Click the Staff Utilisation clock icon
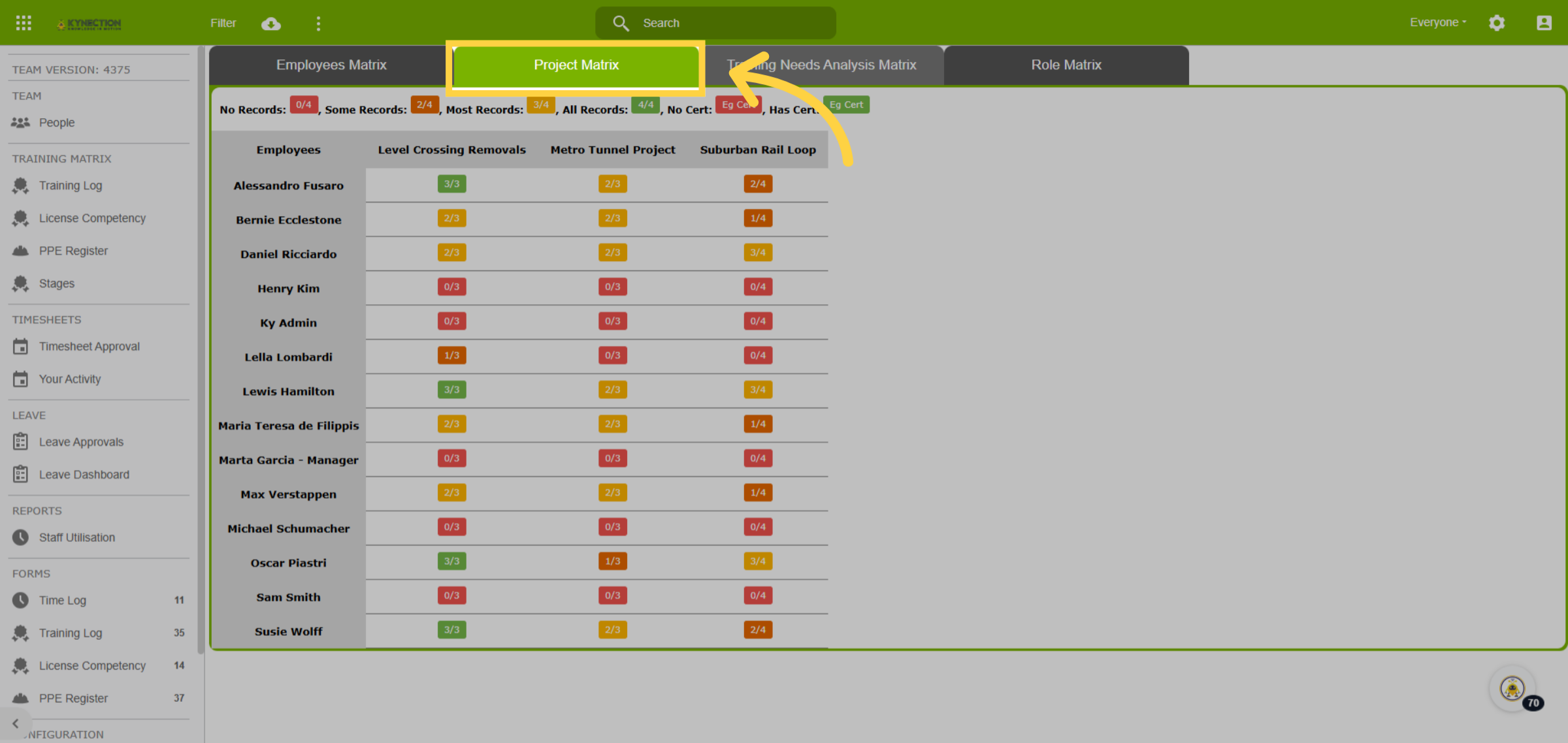The image size is (1568, 743). [x=21, y=537]
